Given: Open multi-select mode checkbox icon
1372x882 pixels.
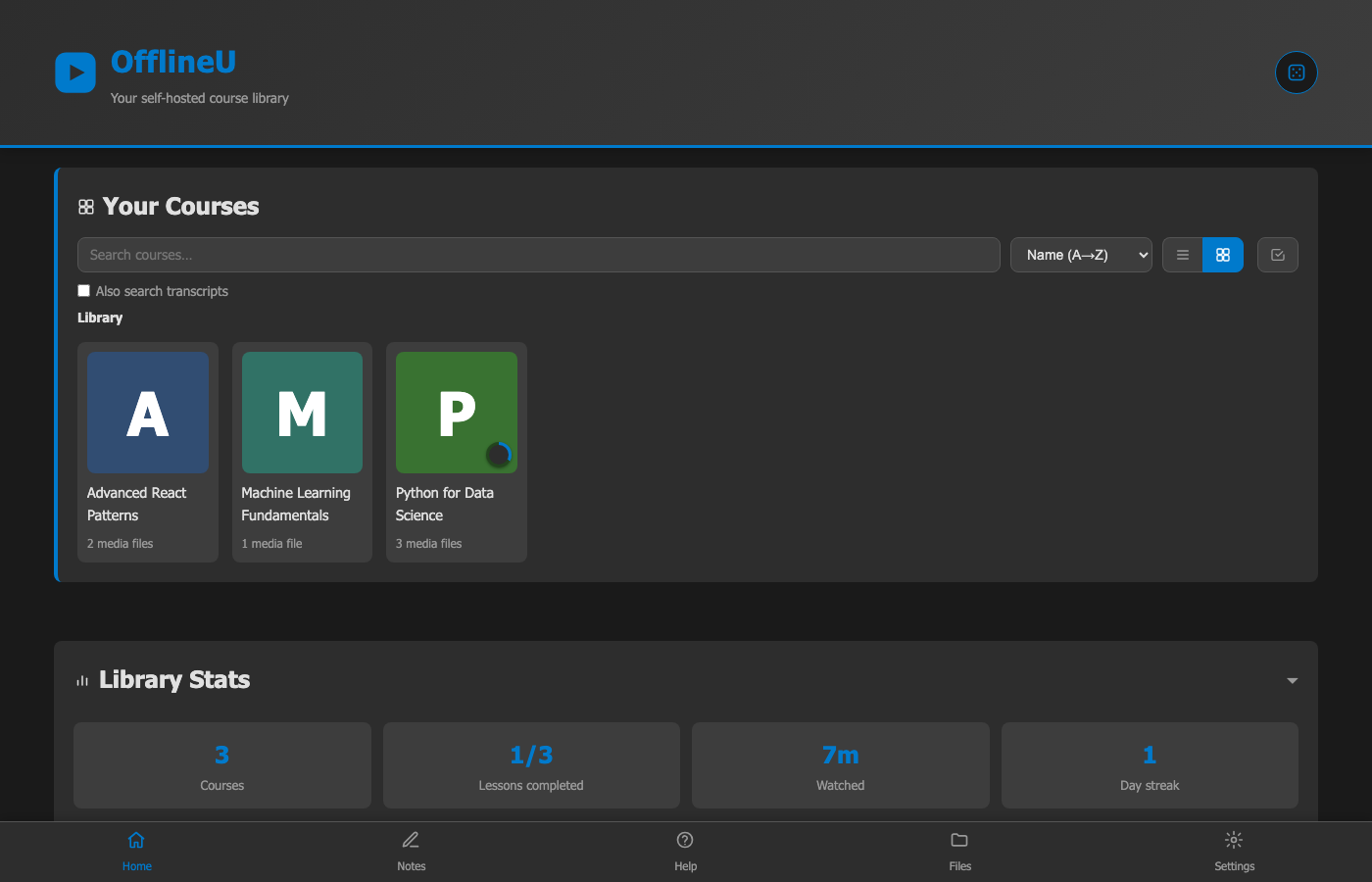Looking at the screenshot, I should coord(1278,255).
